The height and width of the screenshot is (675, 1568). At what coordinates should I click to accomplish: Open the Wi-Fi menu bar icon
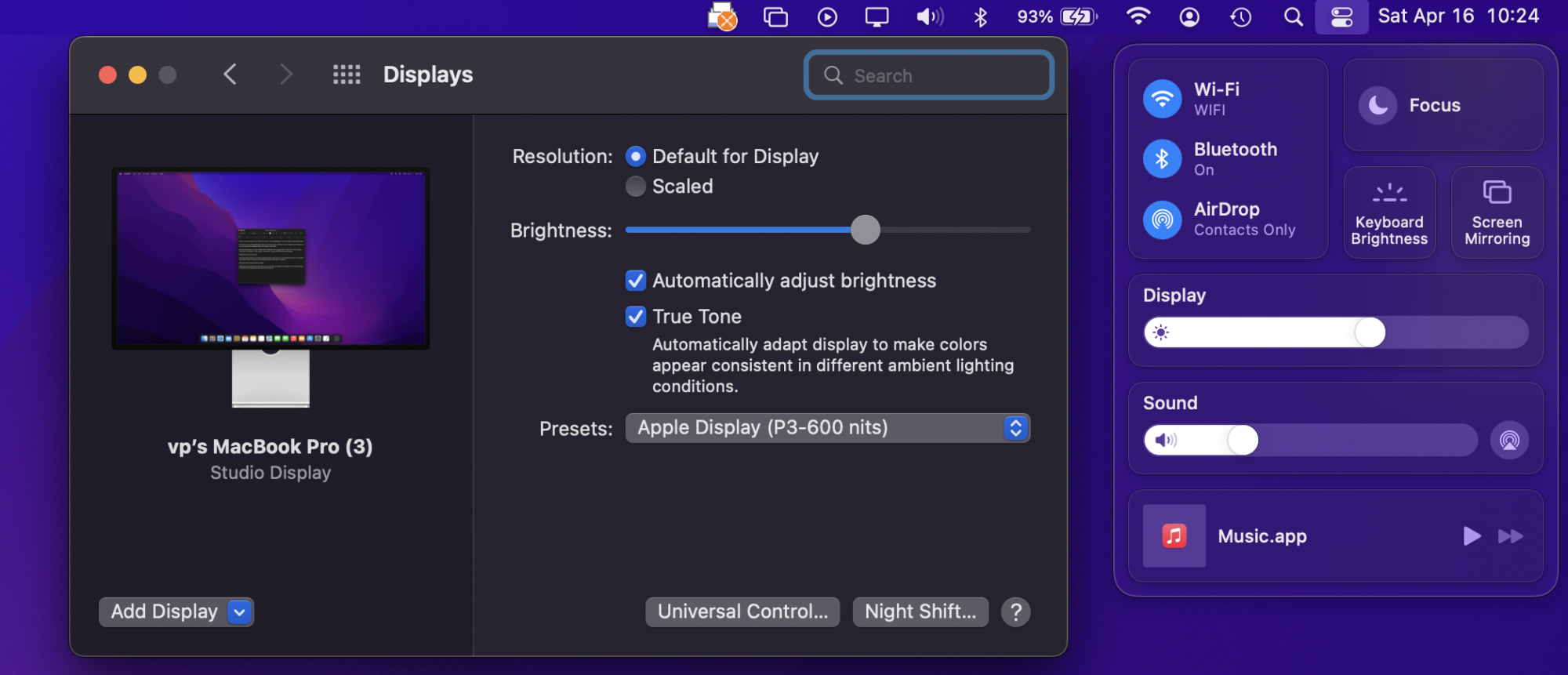point(1138,16)
